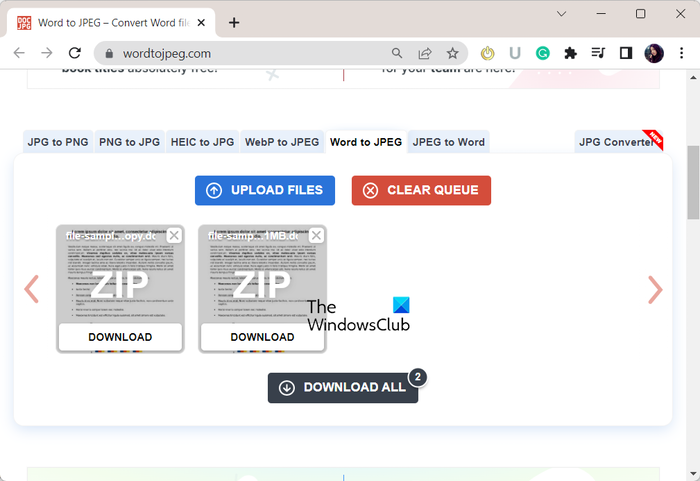Select the Word to JPEG converter tab
This screenshot has width=700, height=481.
point(366,142)
